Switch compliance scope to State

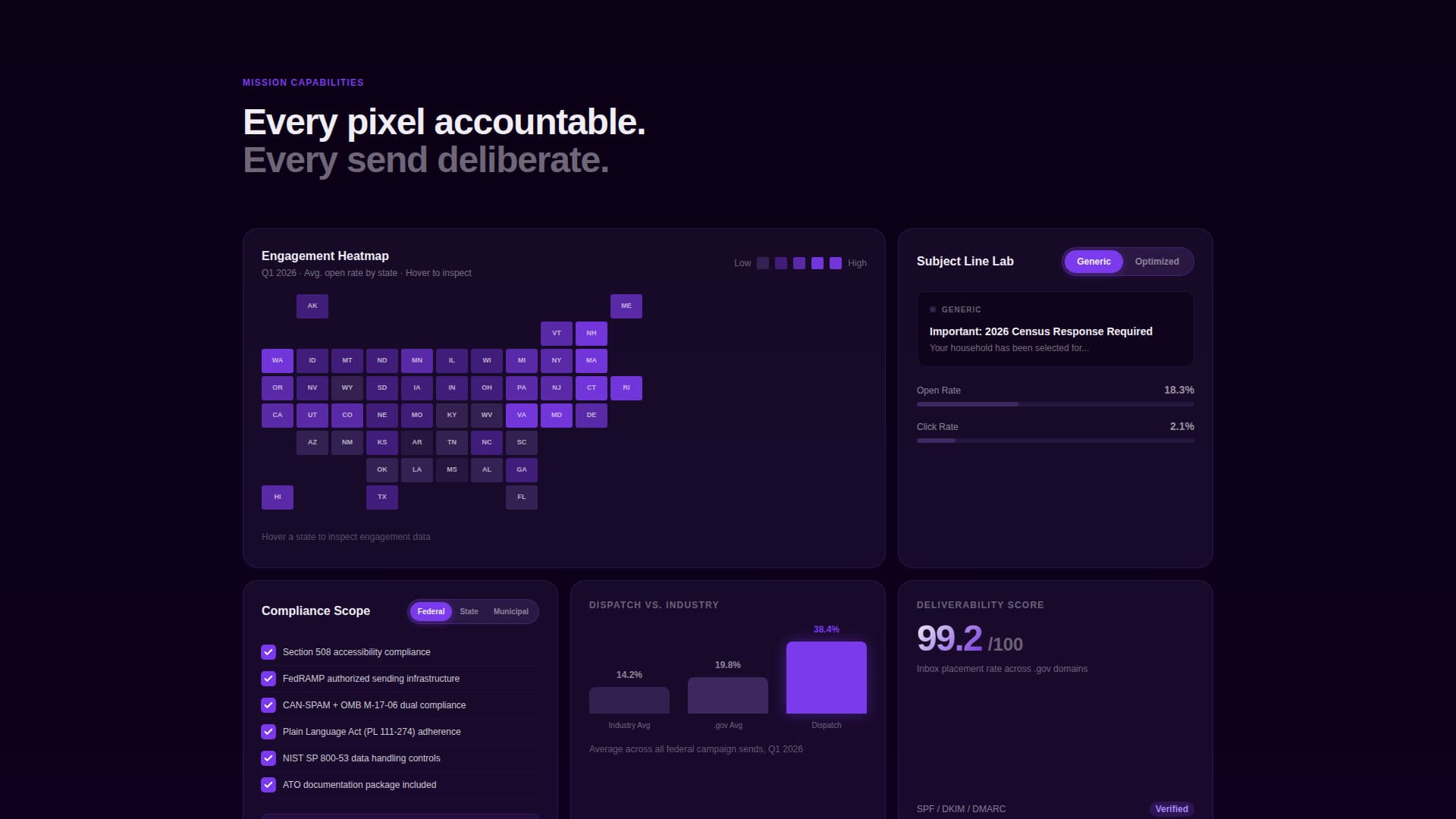tap(469, 611)
